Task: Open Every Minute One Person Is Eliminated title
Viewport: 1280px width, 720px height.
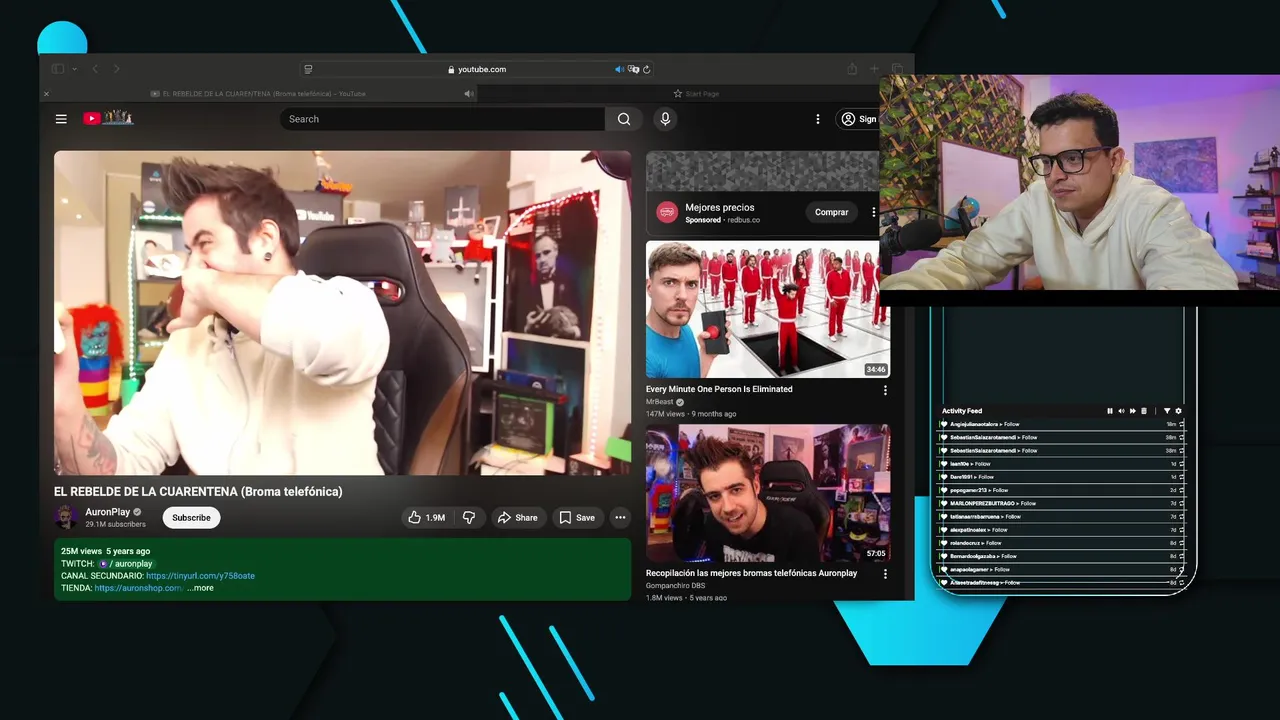Action: tap(719, 389)
